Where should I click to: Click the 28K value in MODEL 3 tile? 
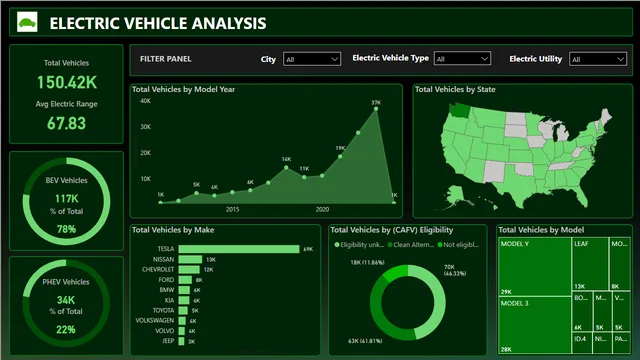click(x=506, y=349)
